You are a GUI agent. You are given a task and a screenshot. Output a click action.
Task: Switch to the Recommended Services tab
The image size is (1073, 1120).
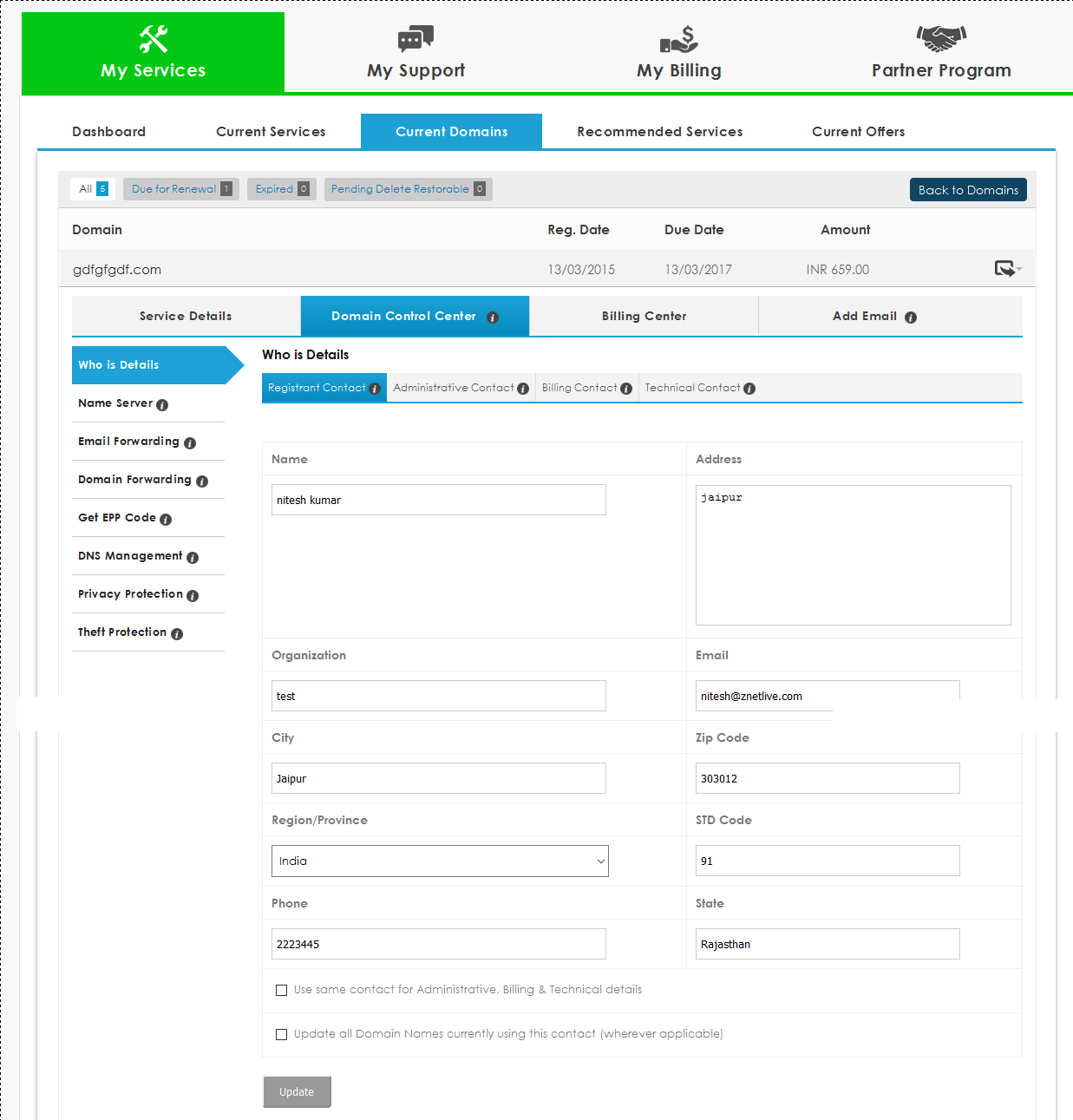659,132
